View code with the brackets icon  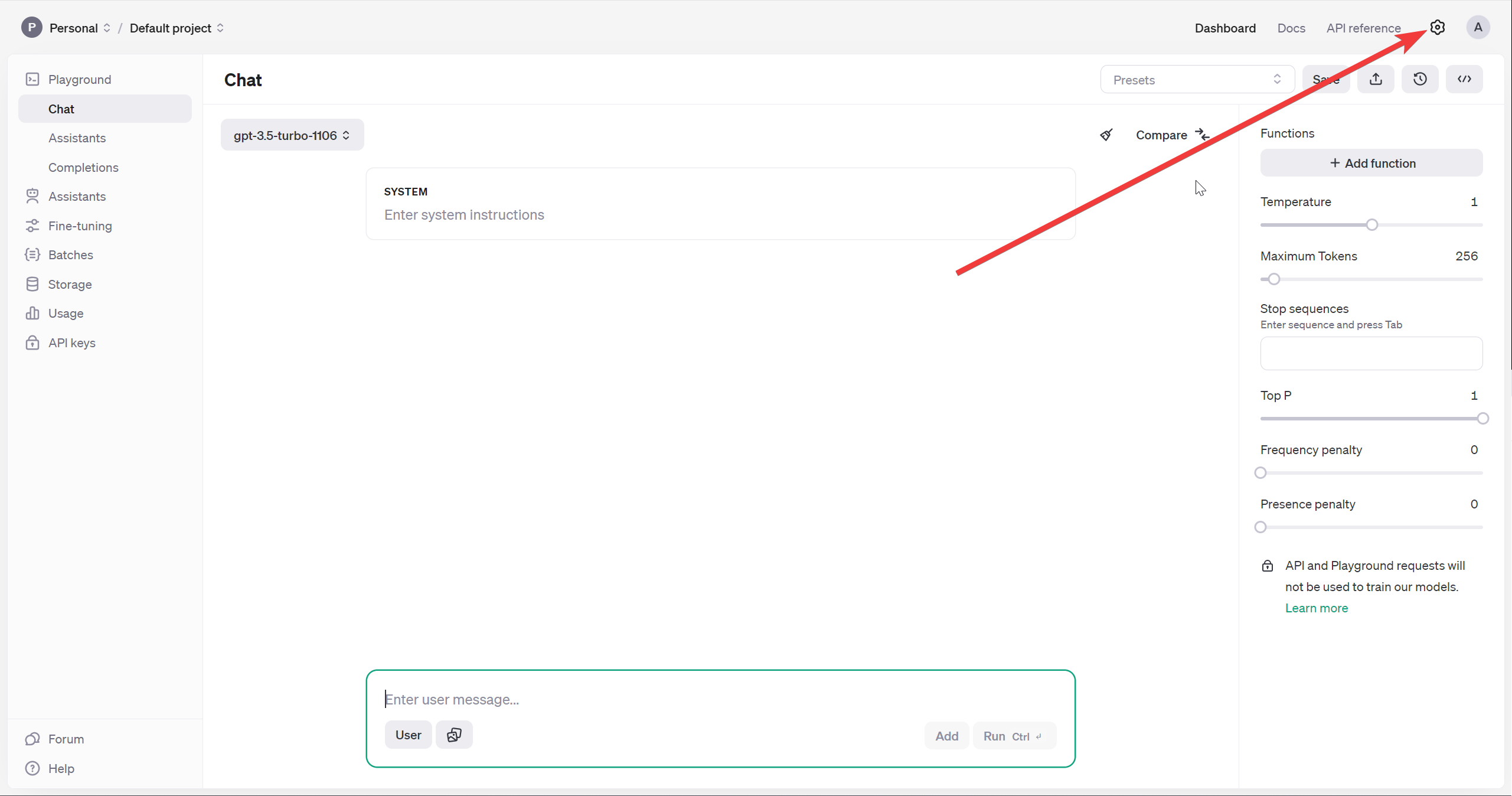[1464, 79]
